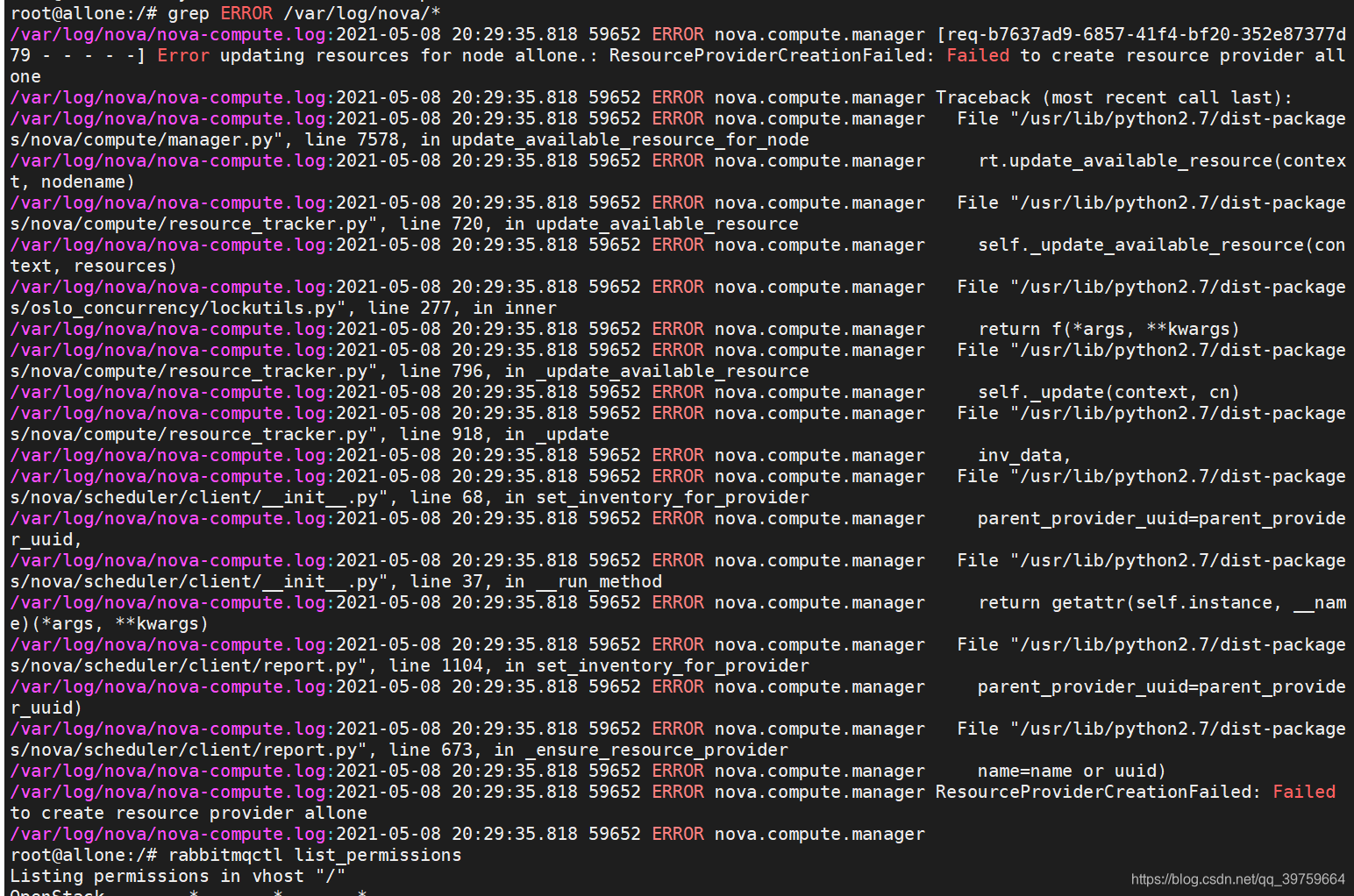Click the wrapped 'e)(*args, **kwargs)' line

pos(109,623)
